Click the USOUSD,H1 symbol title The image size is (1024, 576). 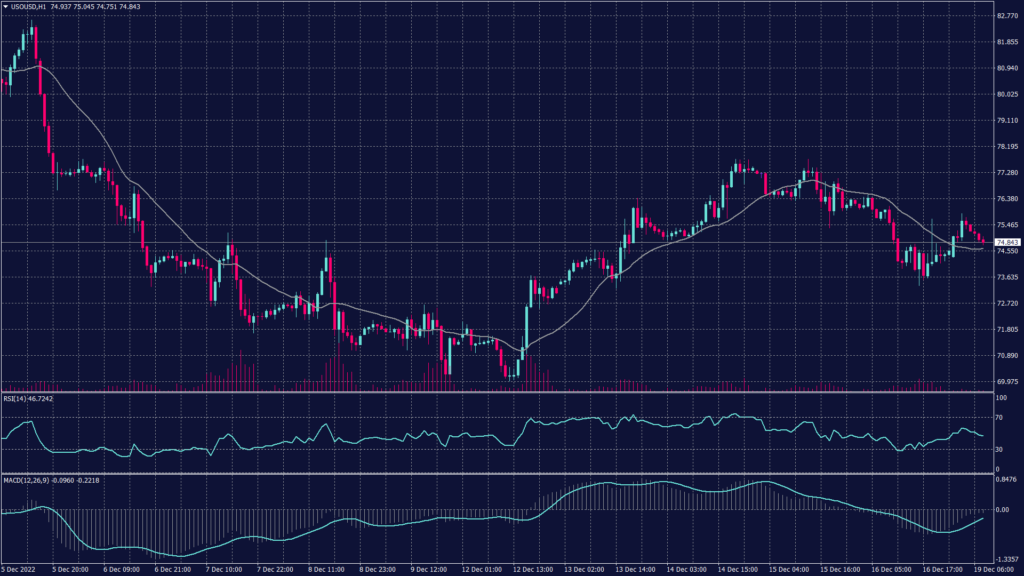29,8
